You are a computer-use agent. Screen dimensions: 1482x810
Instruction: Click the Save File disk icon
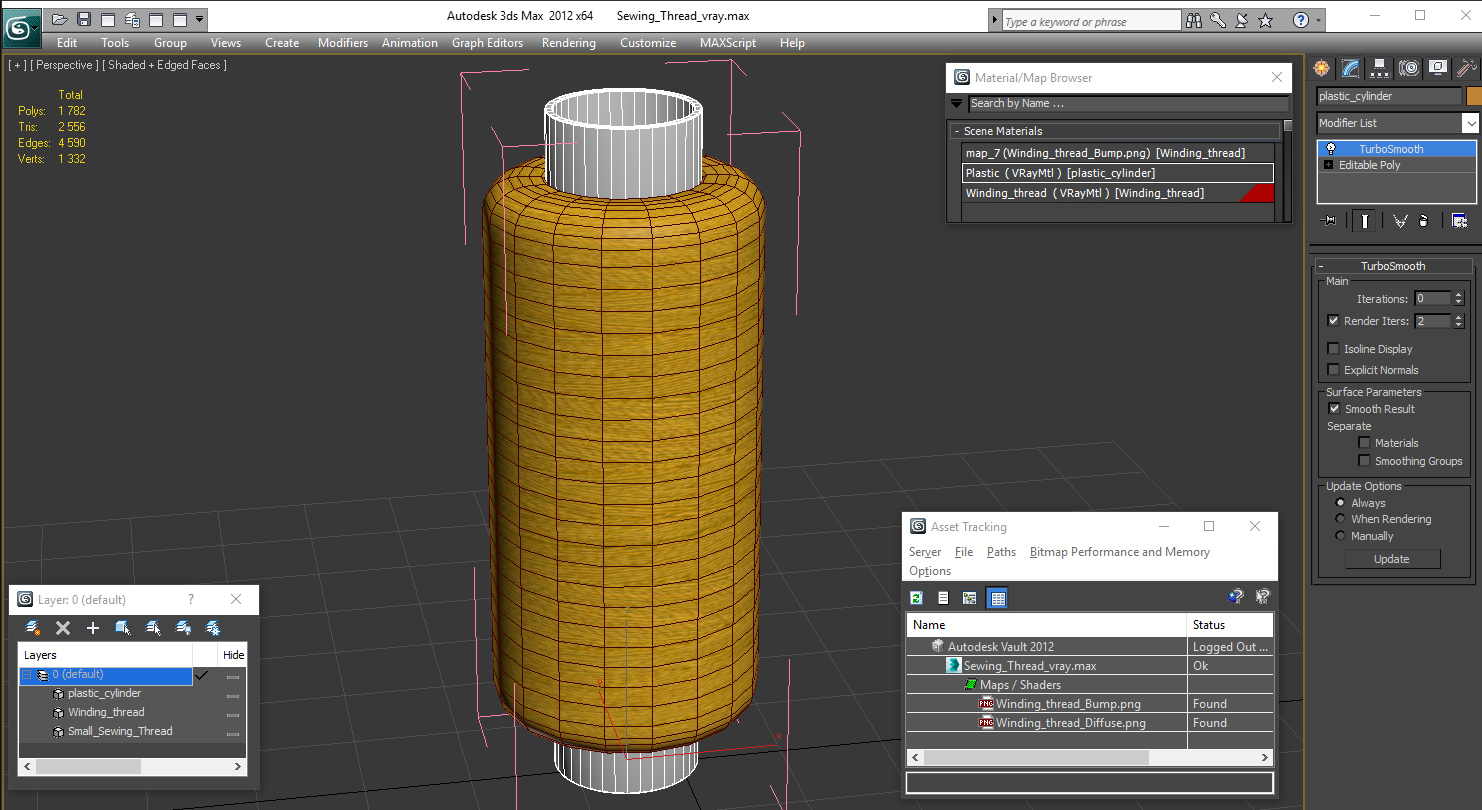point(84,19)
